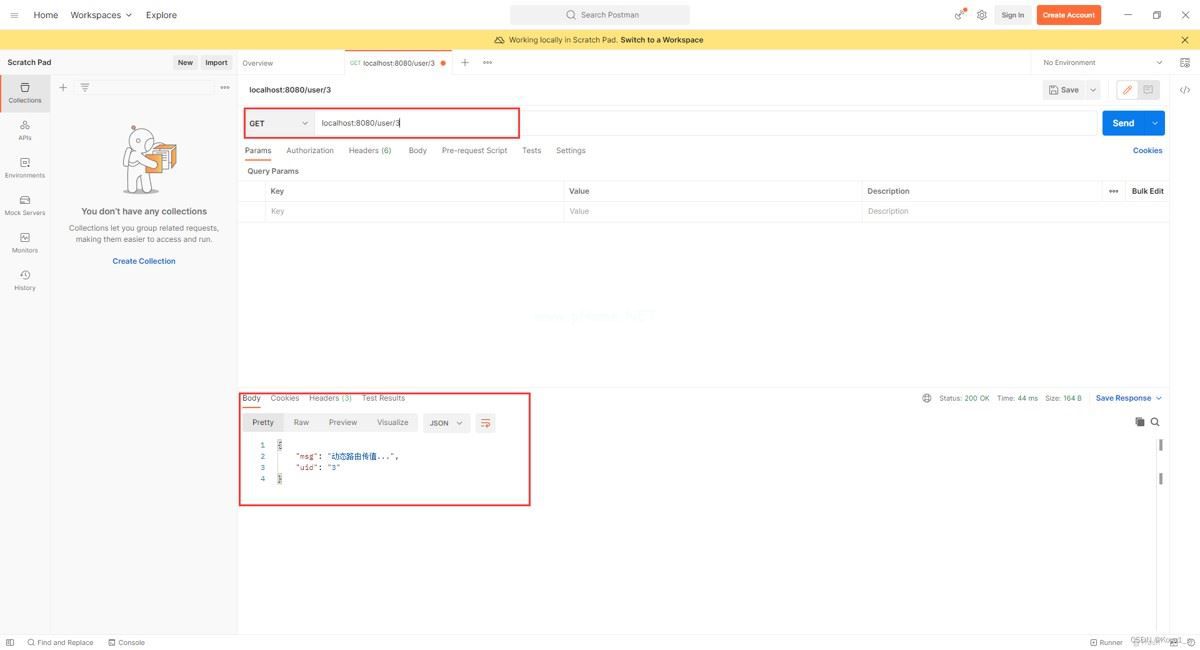1200x650 pixels.
Task: Open the GET method dropdown
Action: (279, 123)
